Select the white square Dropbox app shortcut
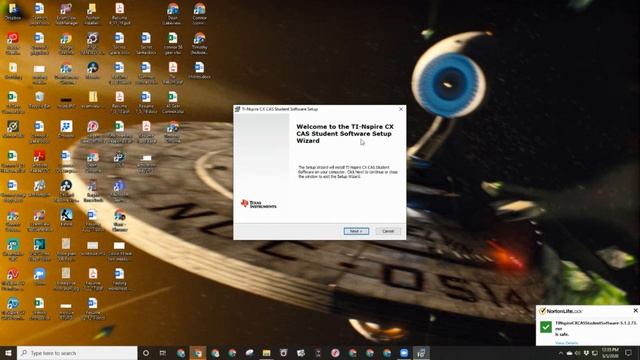Image resolution: width=640 pixels, height=360 pixels. [66, 130]
